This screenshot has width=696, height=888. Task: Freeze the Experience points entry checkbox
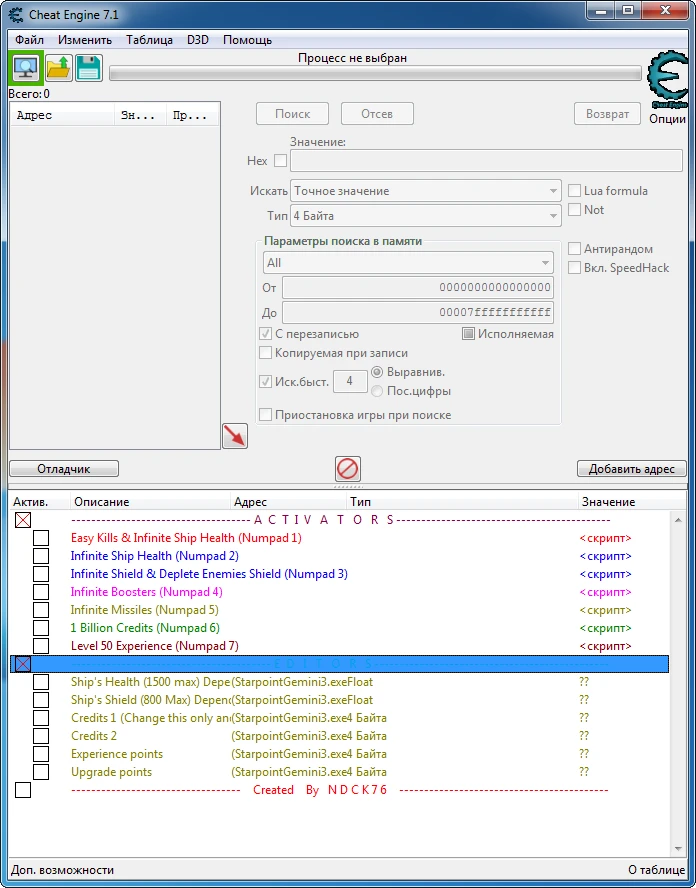pos(41,754)
